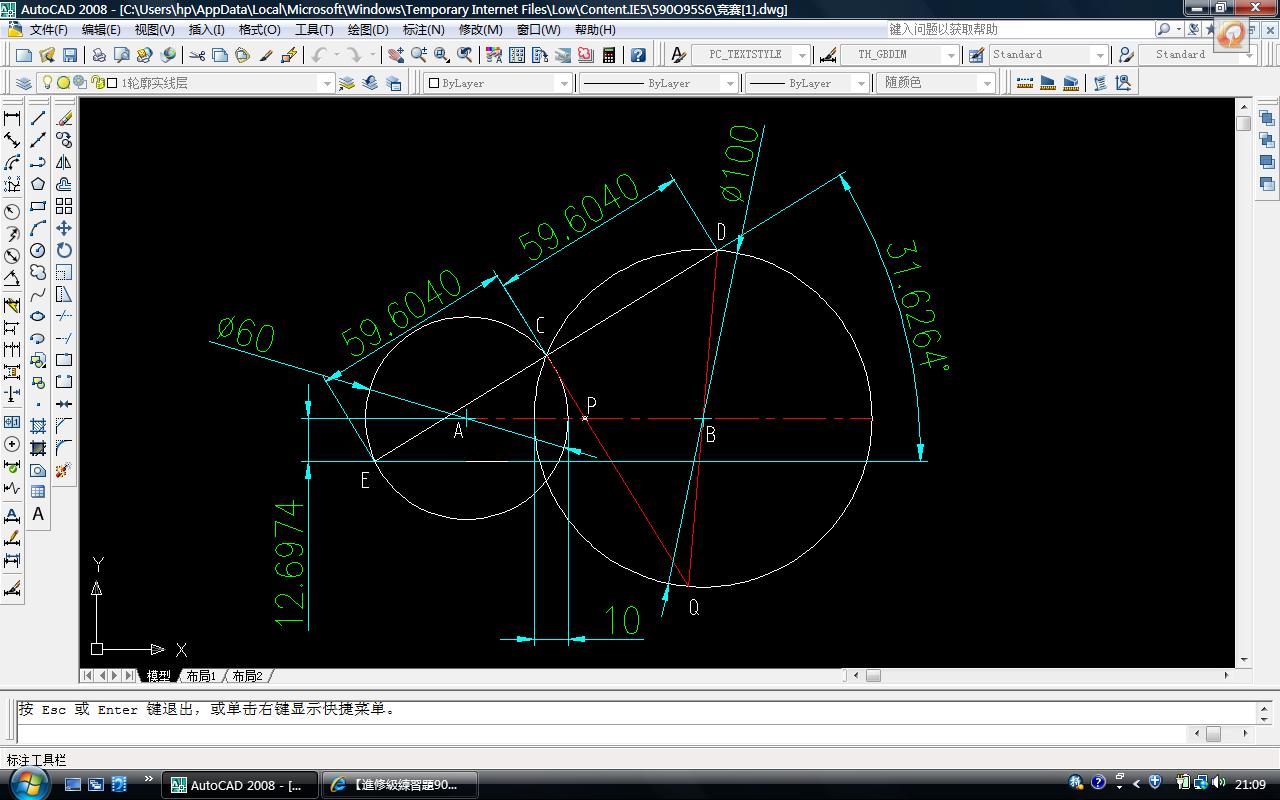Switch to the 布局1 layout tab
Viewport: 1280px width, 800px height.
(x=201, y=676)
